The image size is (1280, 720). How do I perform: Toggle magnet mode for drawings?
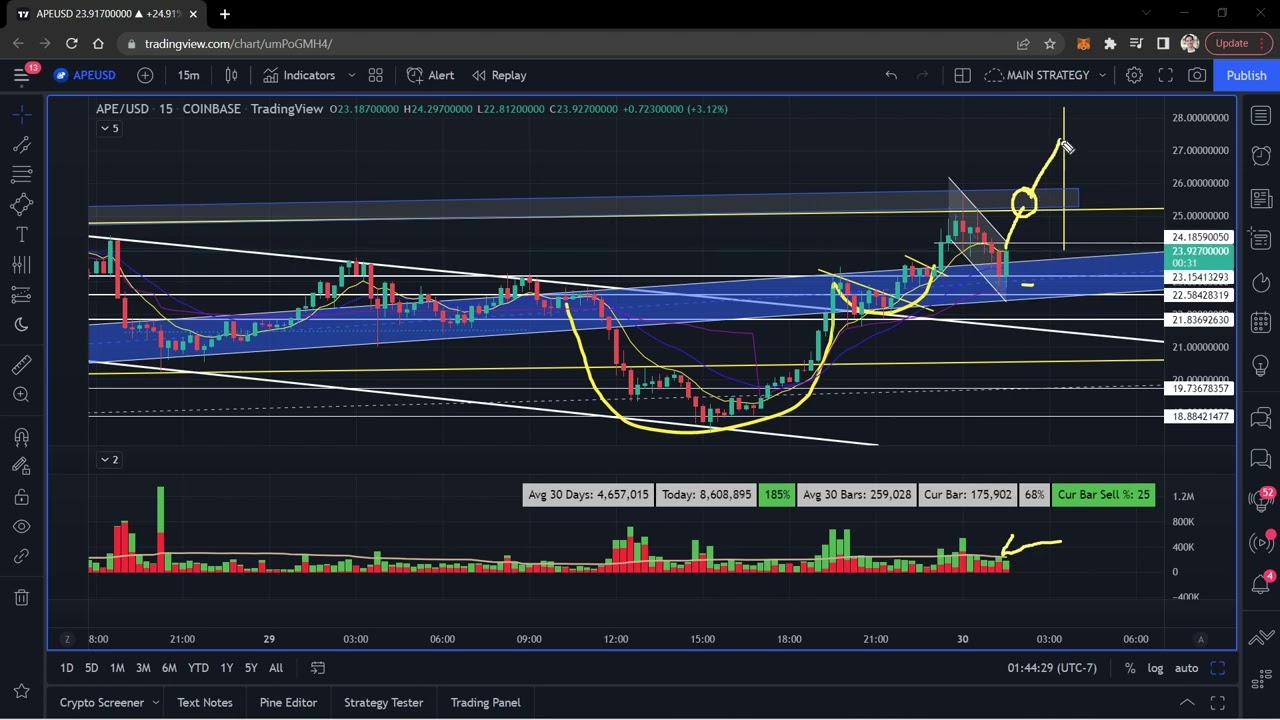21,437
